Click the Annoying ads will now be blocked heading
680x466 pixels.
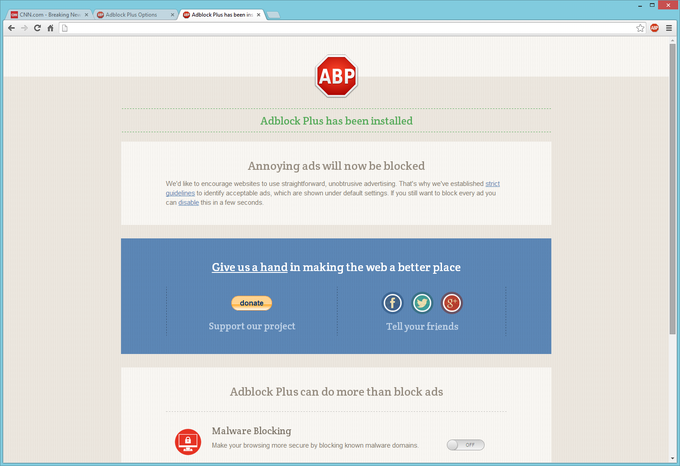(336, 166)
